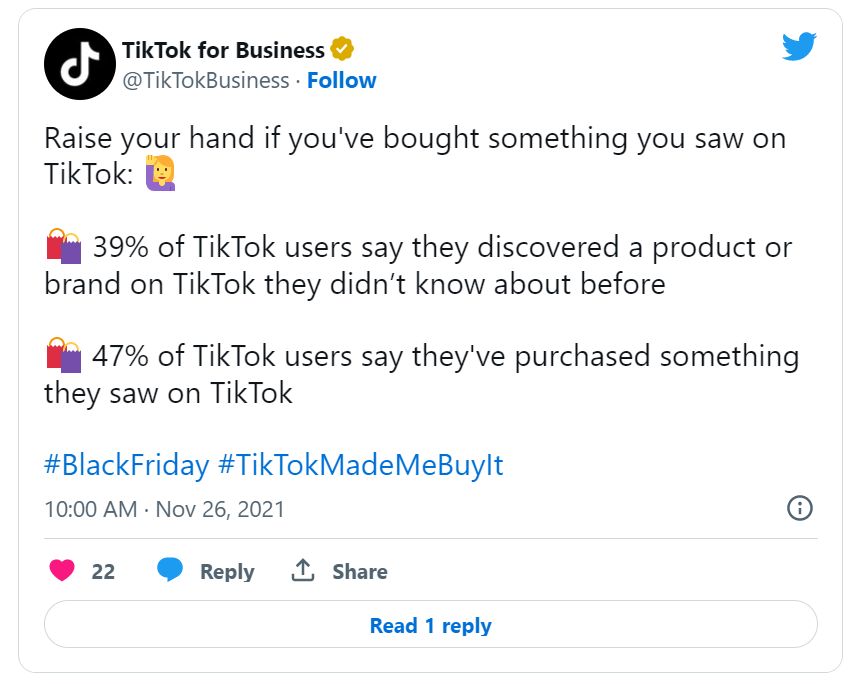Image resolution: width=867 pixels, height=684 pixels.
Task: Click the 22 likes count
Action: (x=103, y=572)
